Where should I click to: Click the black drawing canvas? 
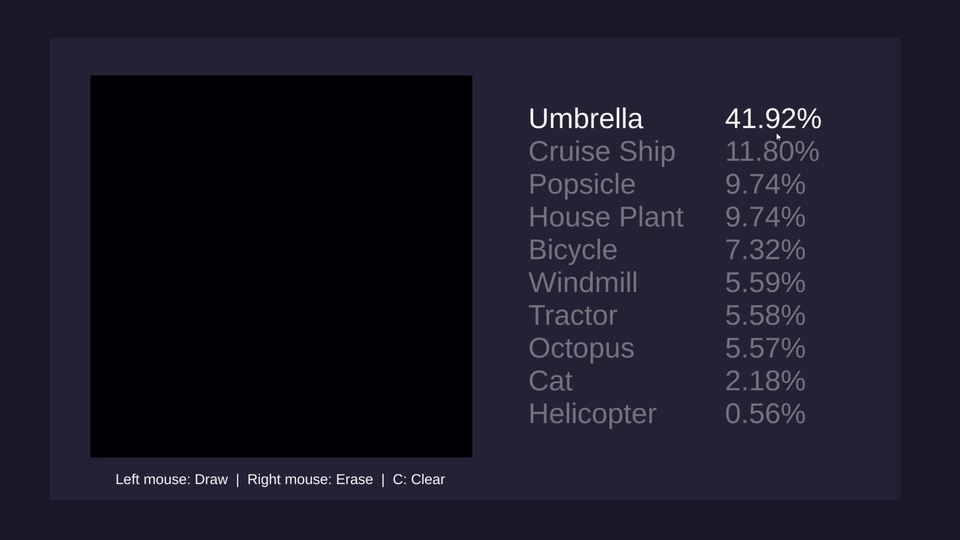pos(281,266)
